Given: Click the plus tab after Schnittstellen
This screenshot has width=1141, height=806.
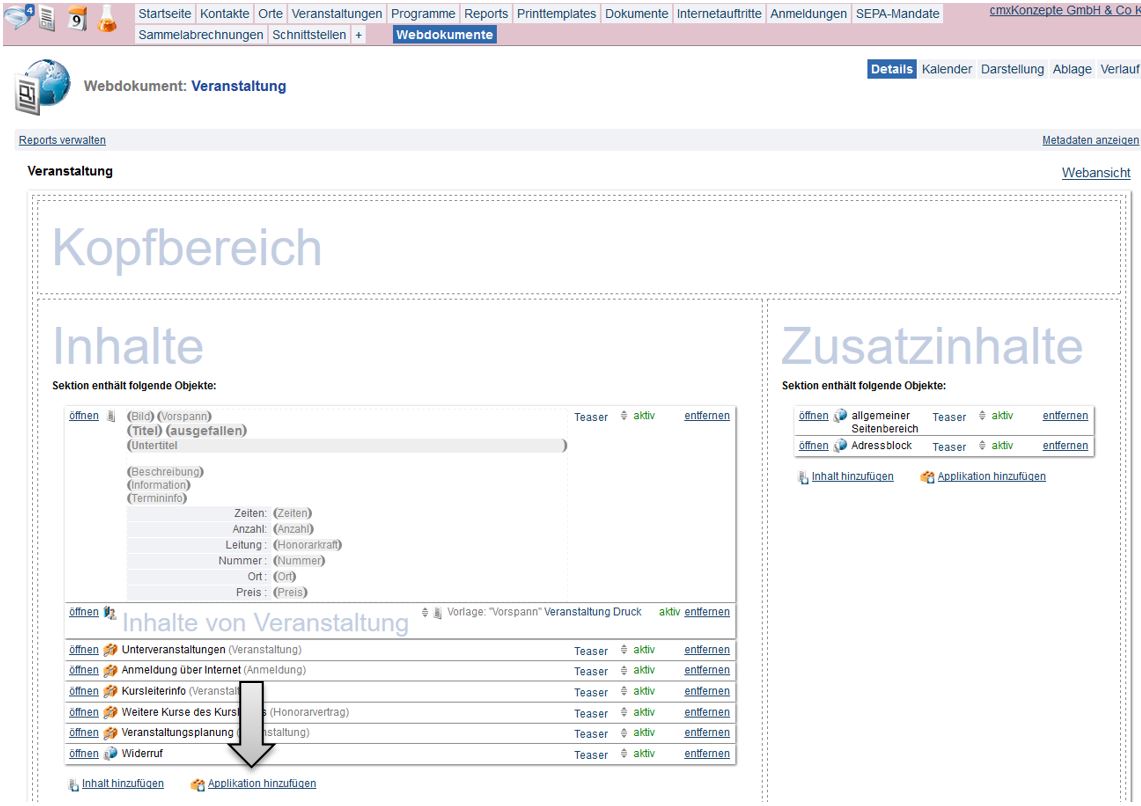Looking at the screenshot, I should coord(359,35).
